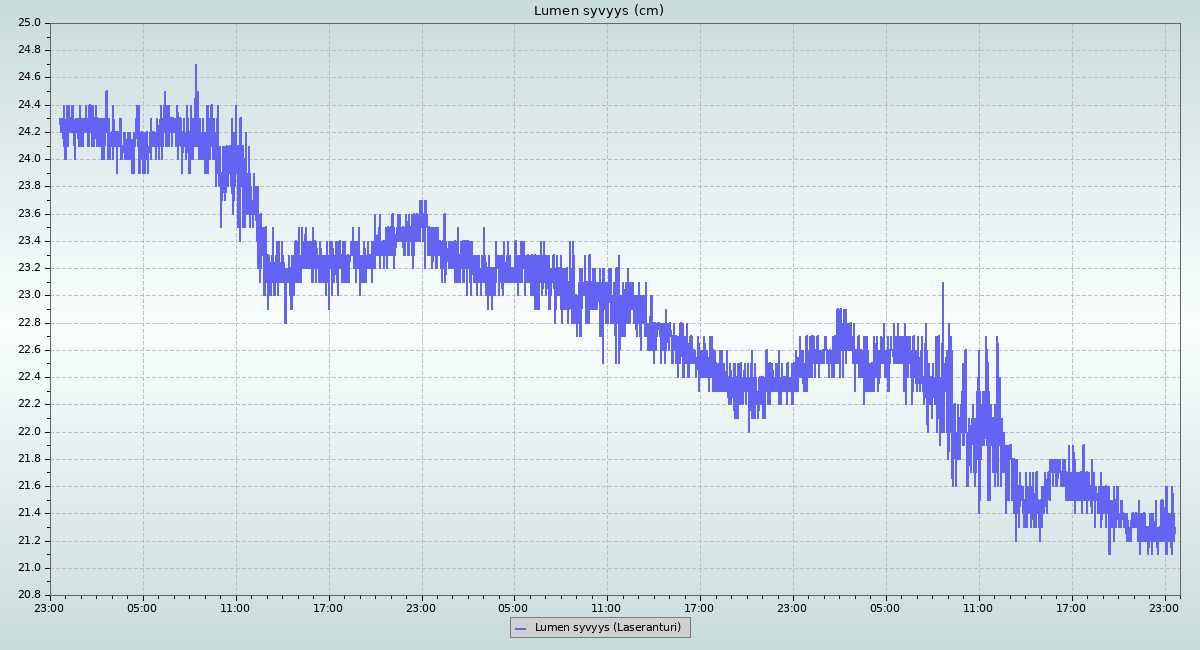
Task: Click the 22.0 y-axis tick label
Action: coord(30,432)
